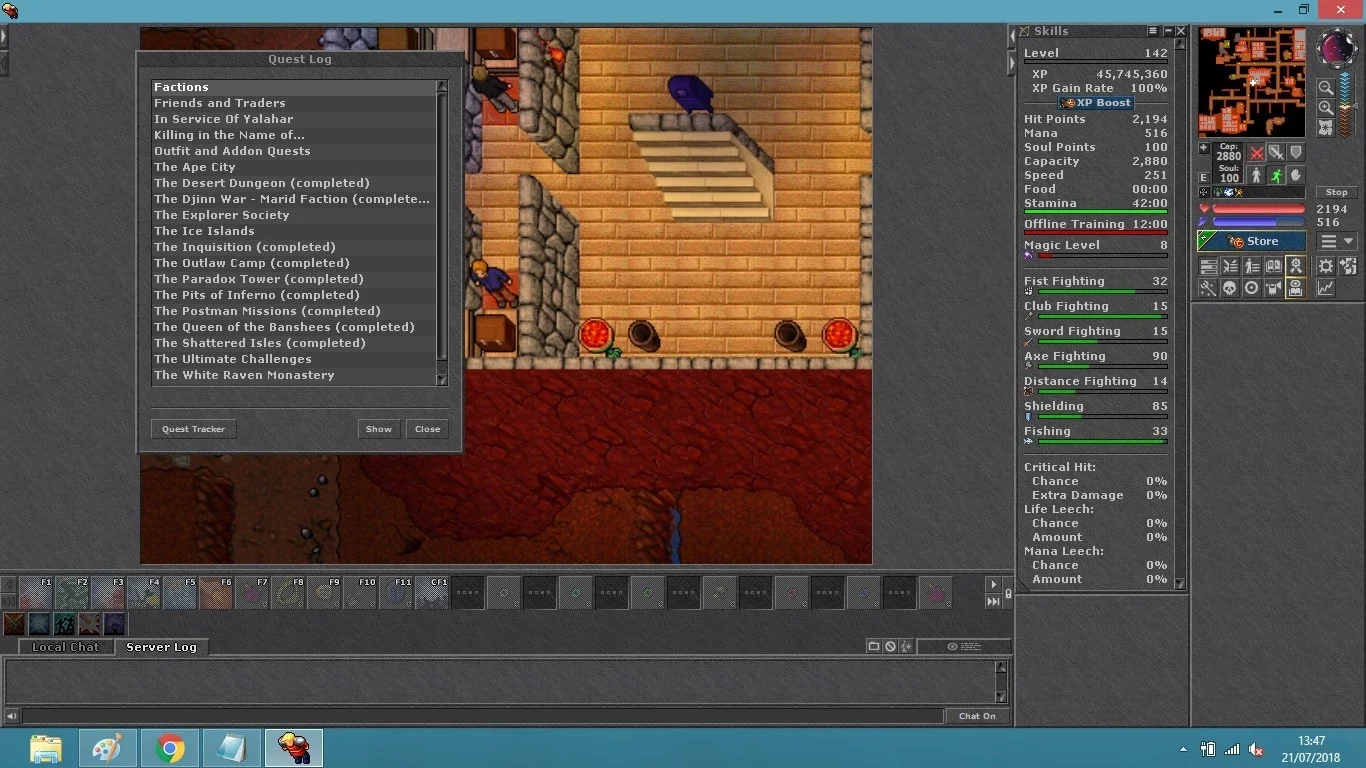Show hidden system tray icons arrow
The image size is (1366, 768).
coord(1183,749)
